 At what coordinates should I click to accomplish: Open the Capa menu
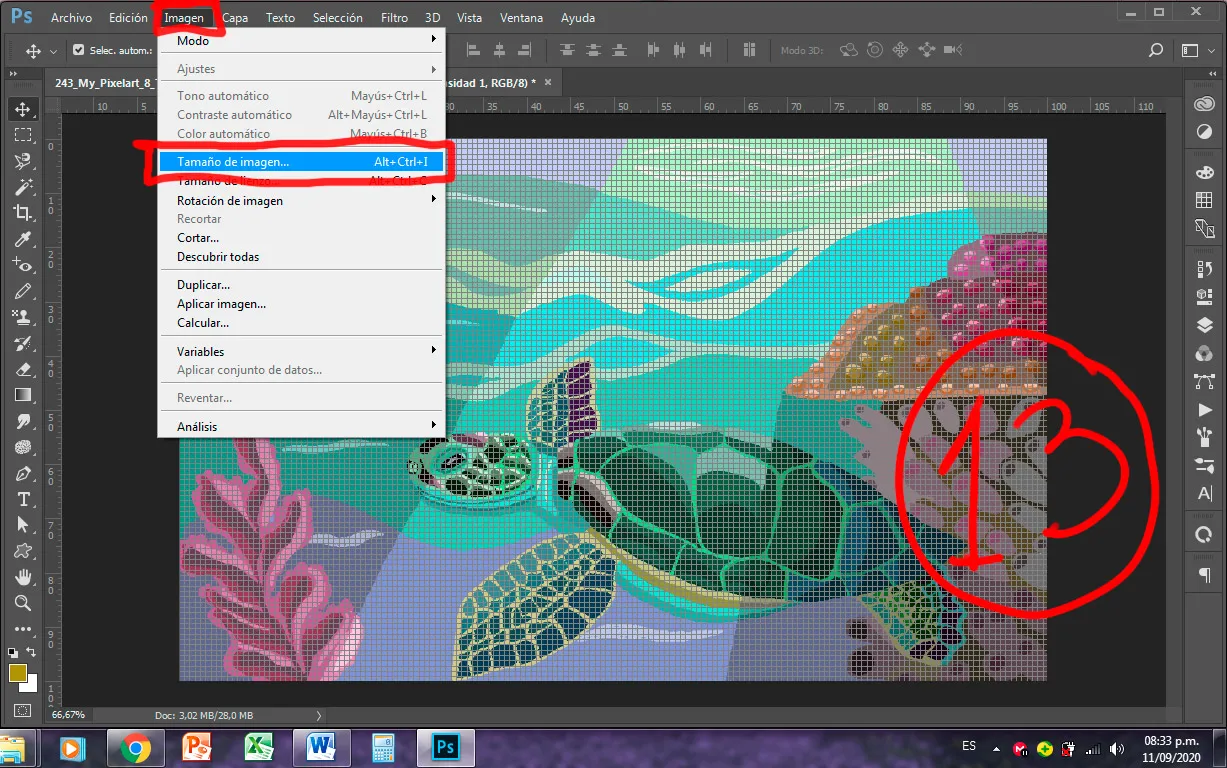235,18
